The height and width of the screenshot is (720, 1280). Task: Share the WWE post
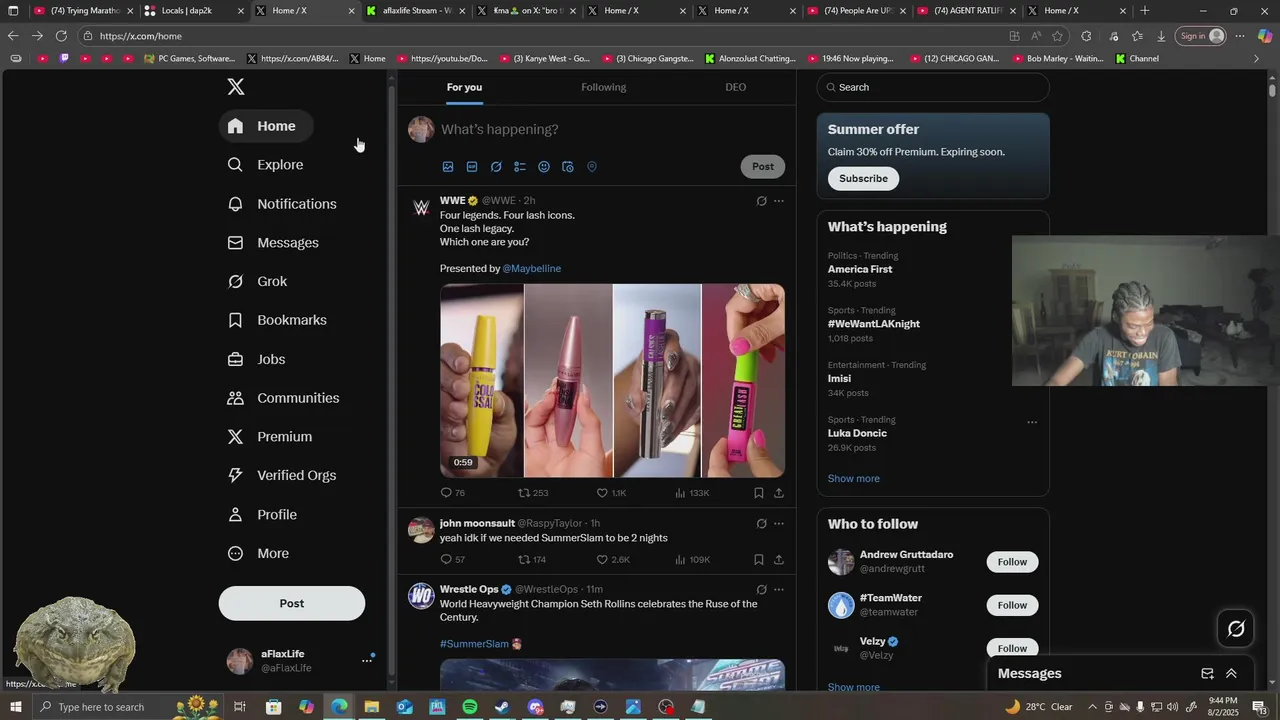click(779, 493)
